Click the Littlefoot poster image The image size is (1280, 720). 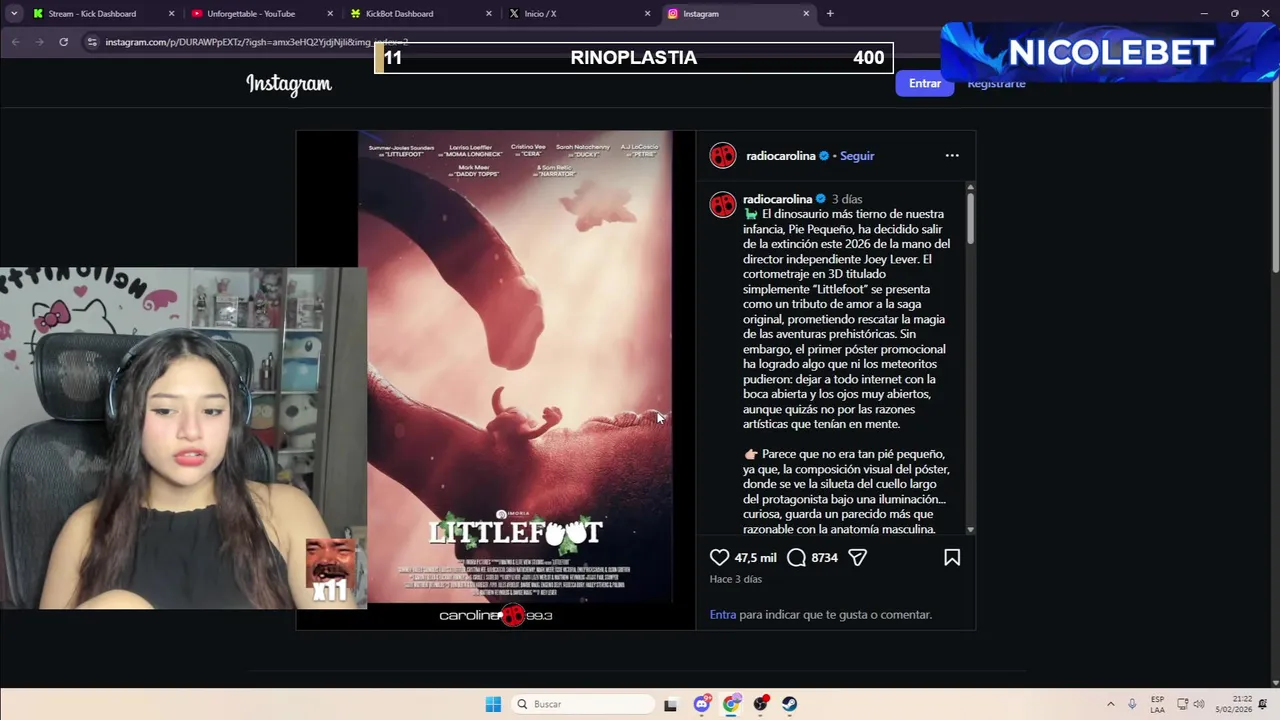(515, 367)
